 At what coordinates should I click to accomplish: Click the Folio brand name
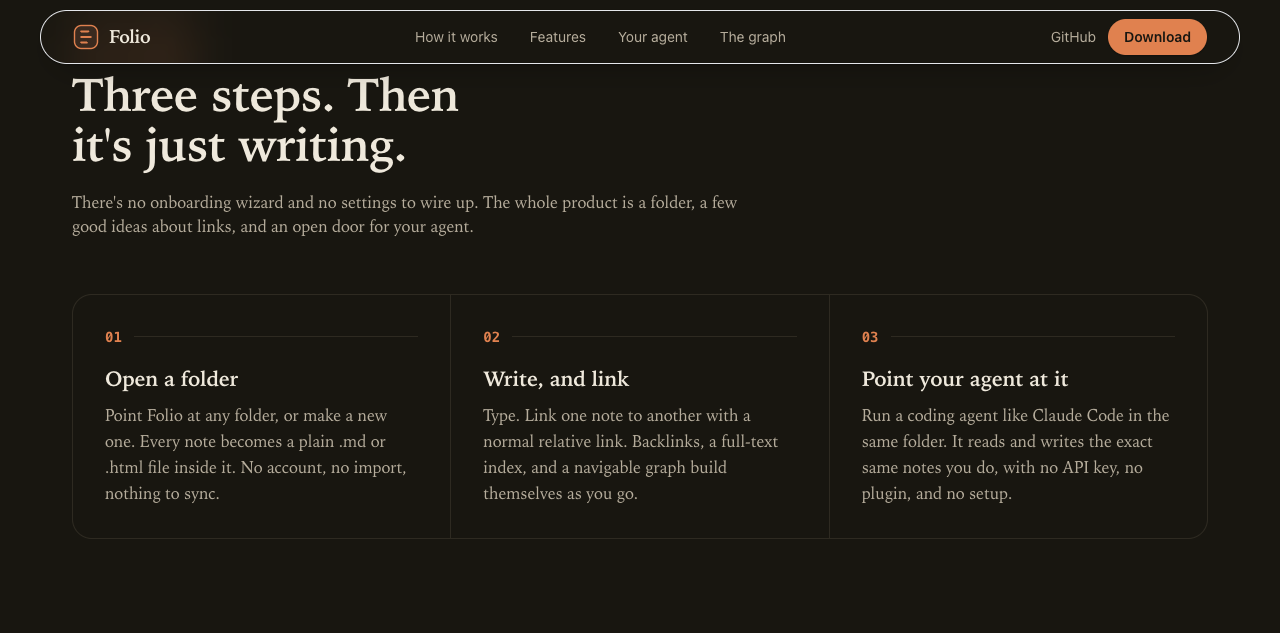coord(130,37)
